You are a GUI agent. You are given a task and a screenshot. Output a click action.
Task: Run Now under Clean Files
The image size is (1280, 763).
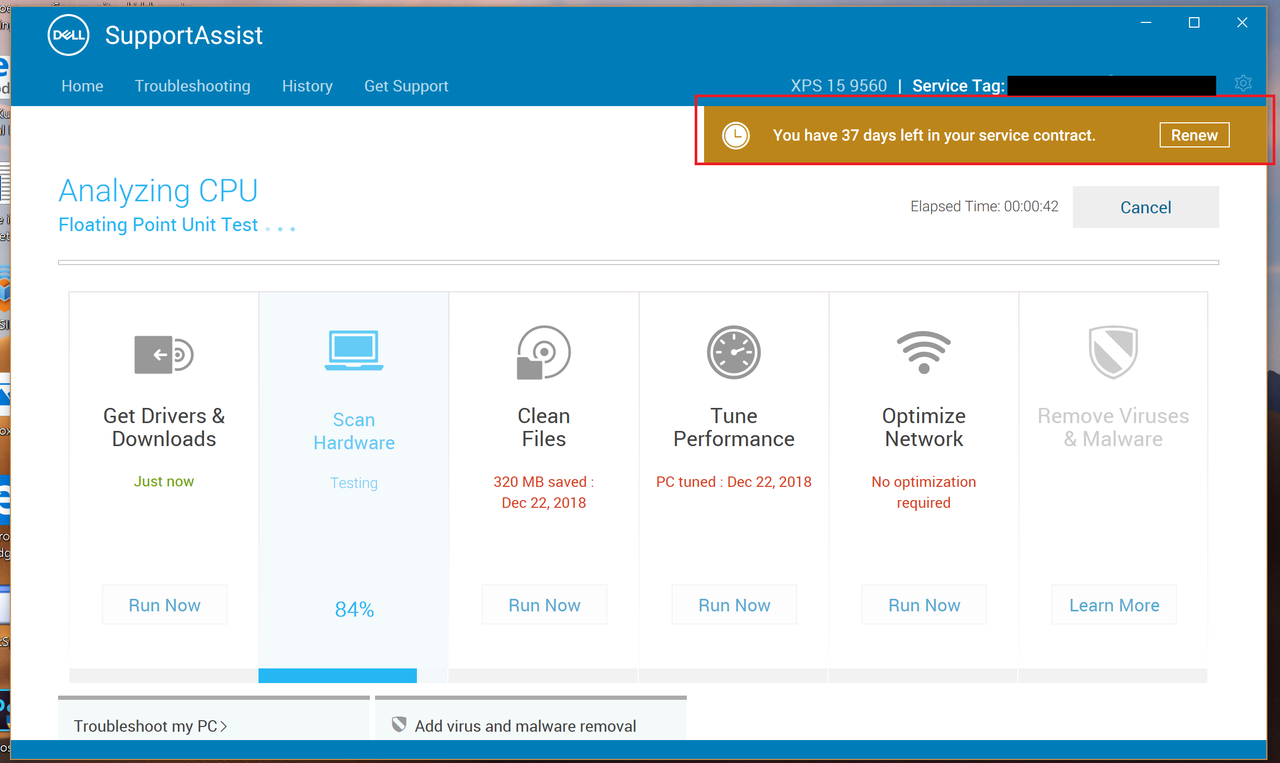(x=544, y=605)
